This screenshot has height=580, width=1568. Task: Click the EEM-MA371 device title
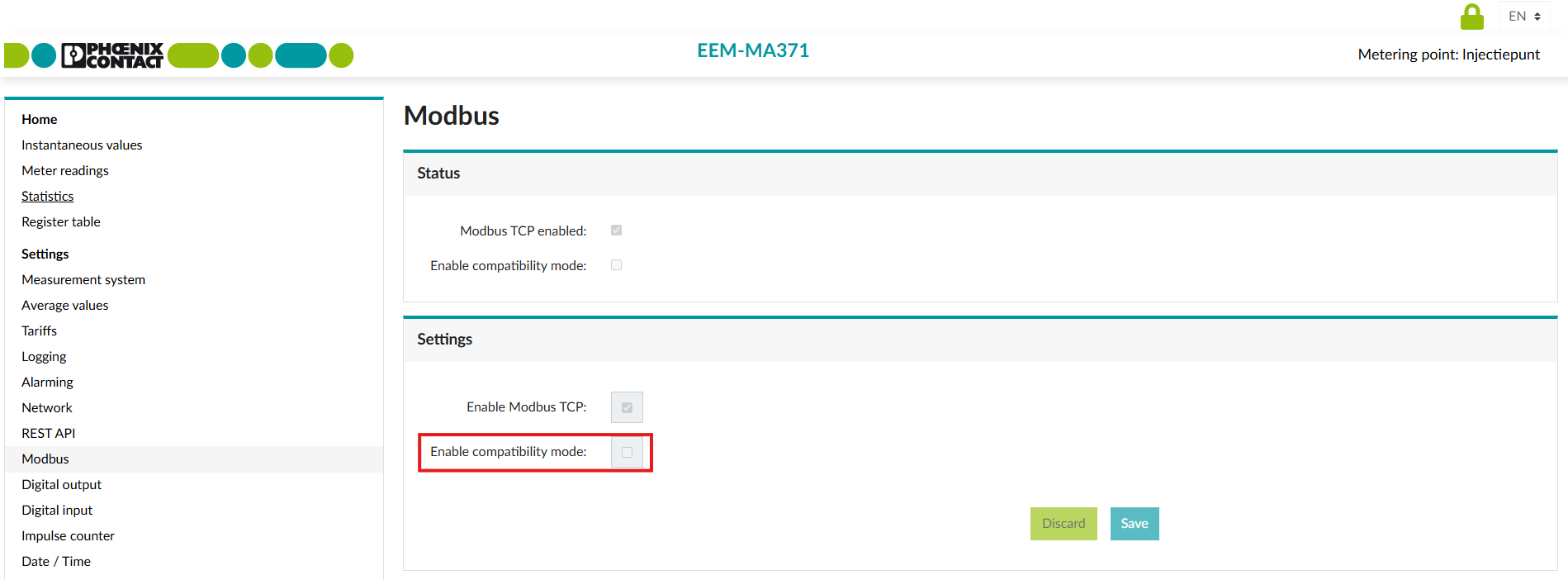click(x=753, y=51)
